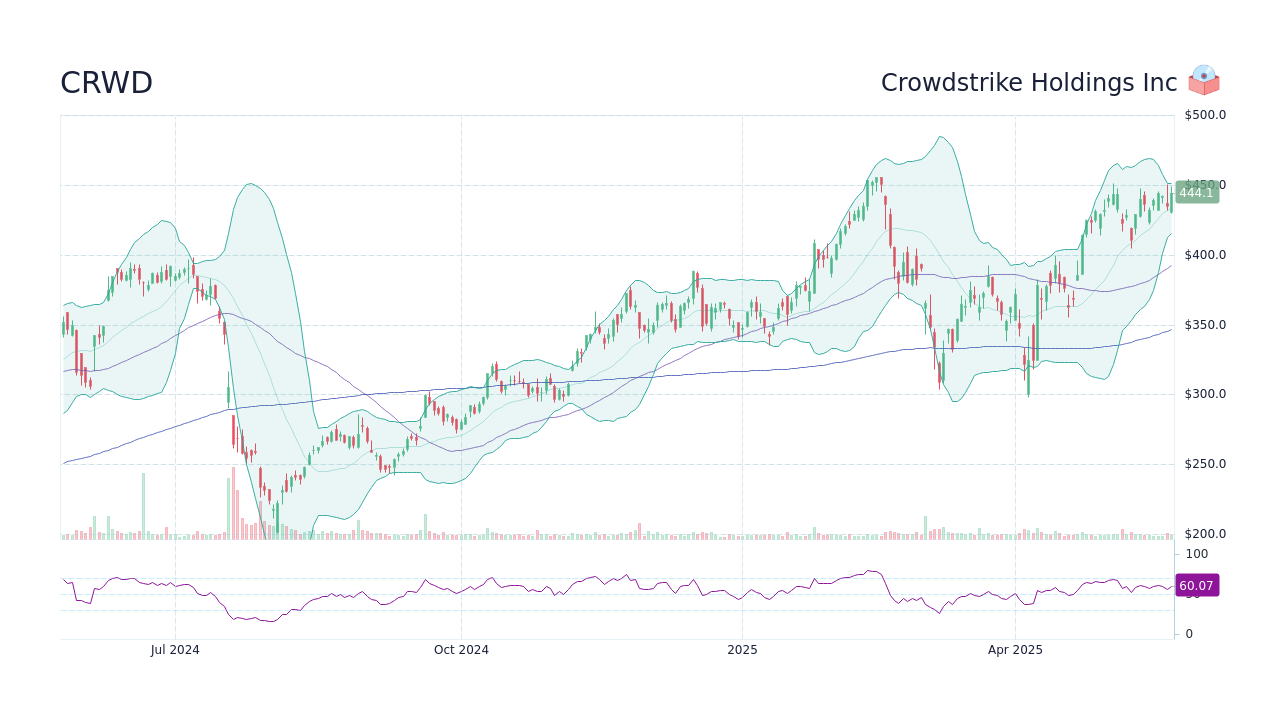Click the 60.07 RSI value label

coord(1196,586)
